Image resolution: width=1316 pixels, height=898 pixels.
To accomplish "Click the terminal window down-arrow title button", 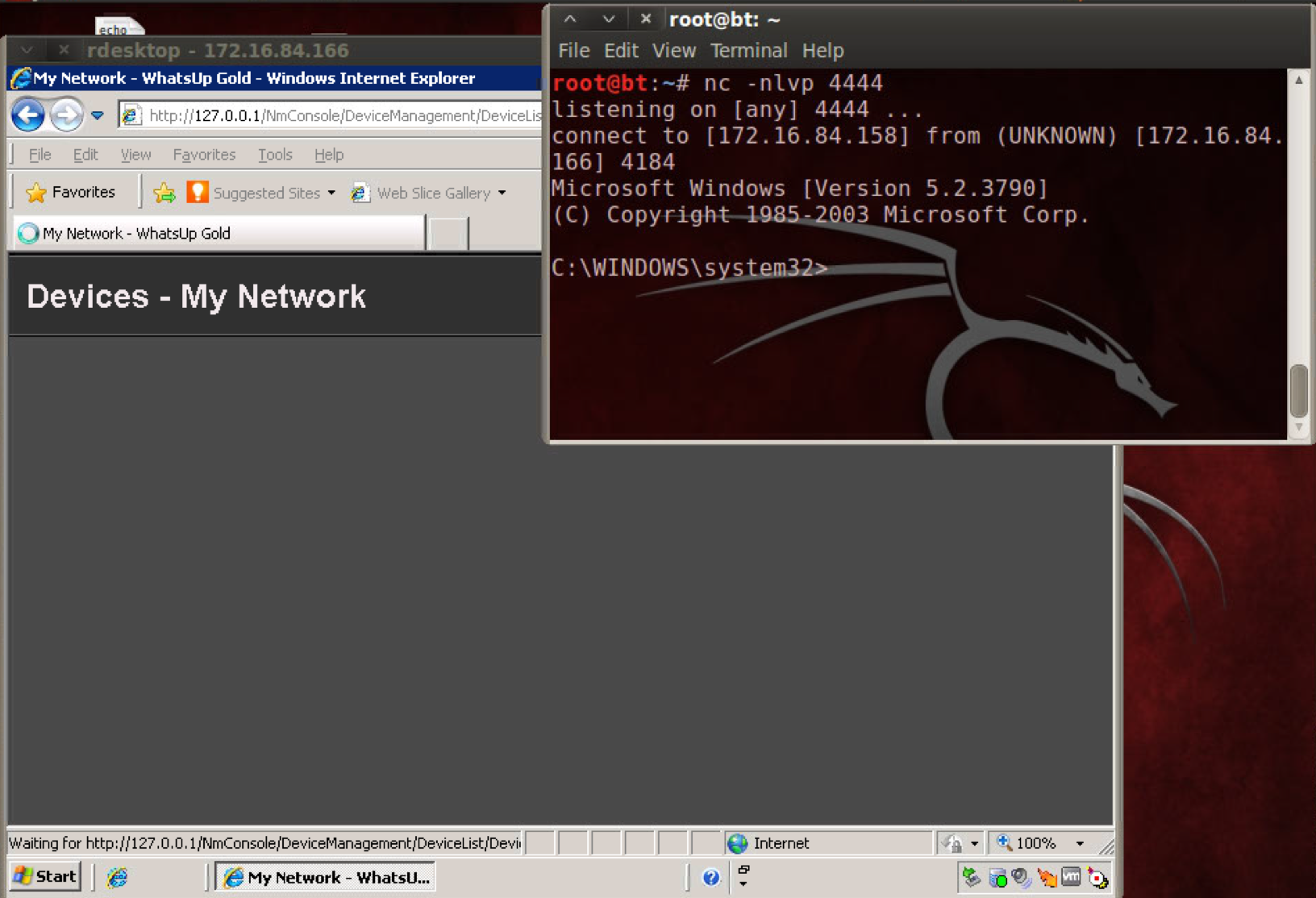I will point(608,19).
